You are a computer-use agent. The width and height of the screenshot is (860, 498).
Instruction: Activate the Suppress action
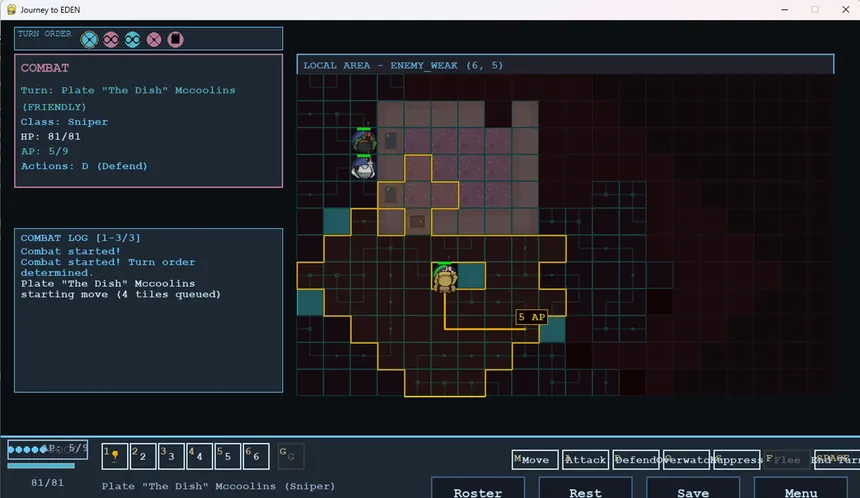pyautogui.click(x=737, y=460)
